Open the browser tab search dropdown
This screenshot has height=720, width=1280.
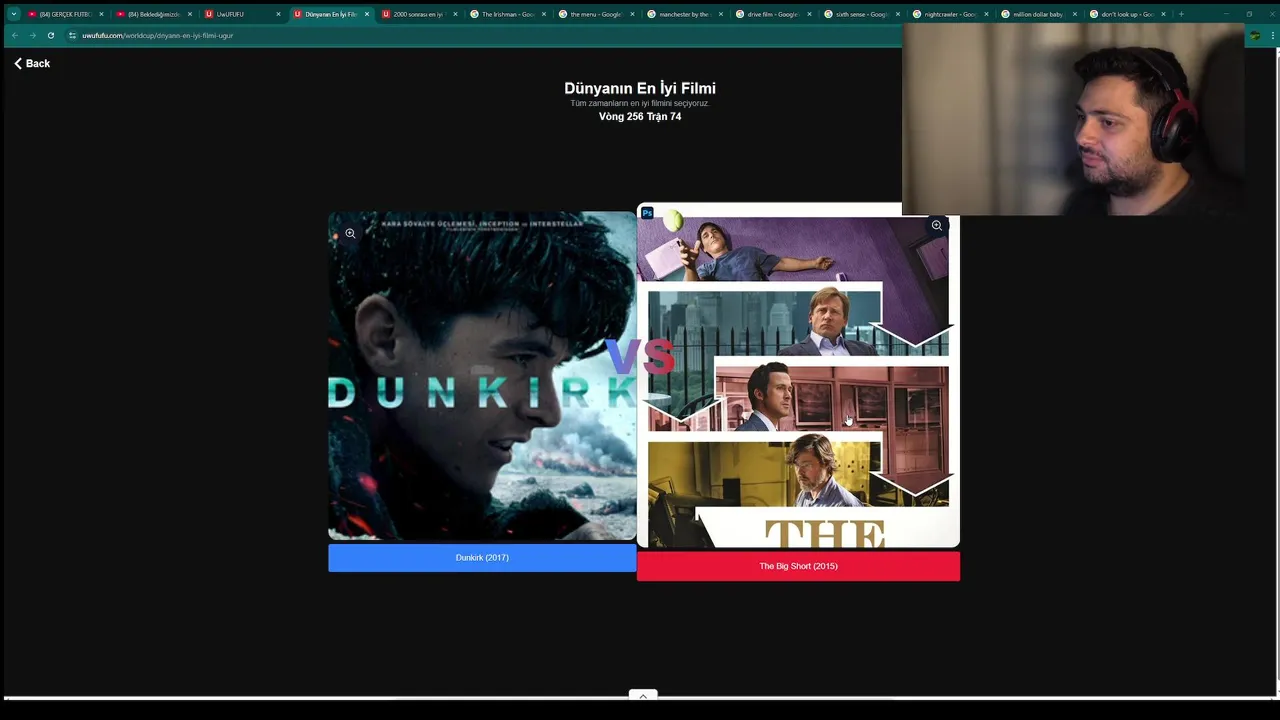(x=13, y=14)
